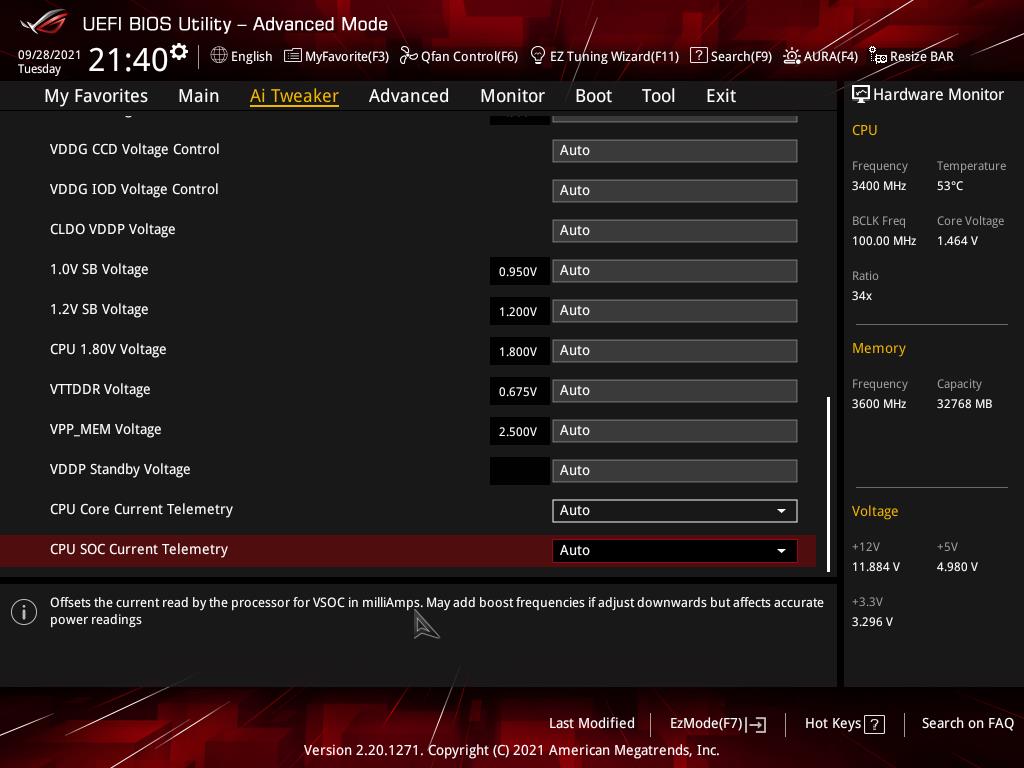
Task: Click the settings gear next to the clock
Action: pyautogui.click(x=179, y=52)
